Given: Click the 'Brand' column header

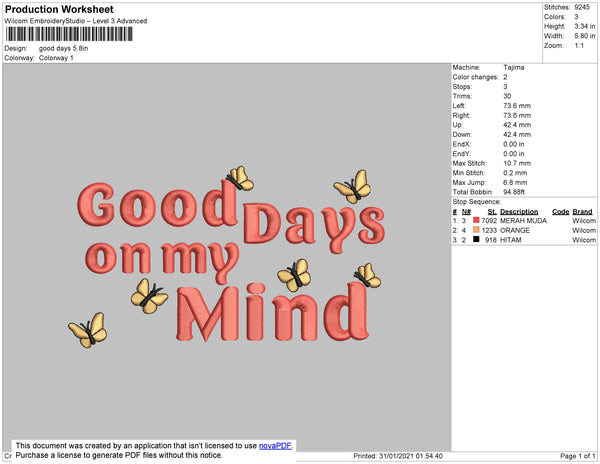Looking at the screenshot, I should coord(582,212).
